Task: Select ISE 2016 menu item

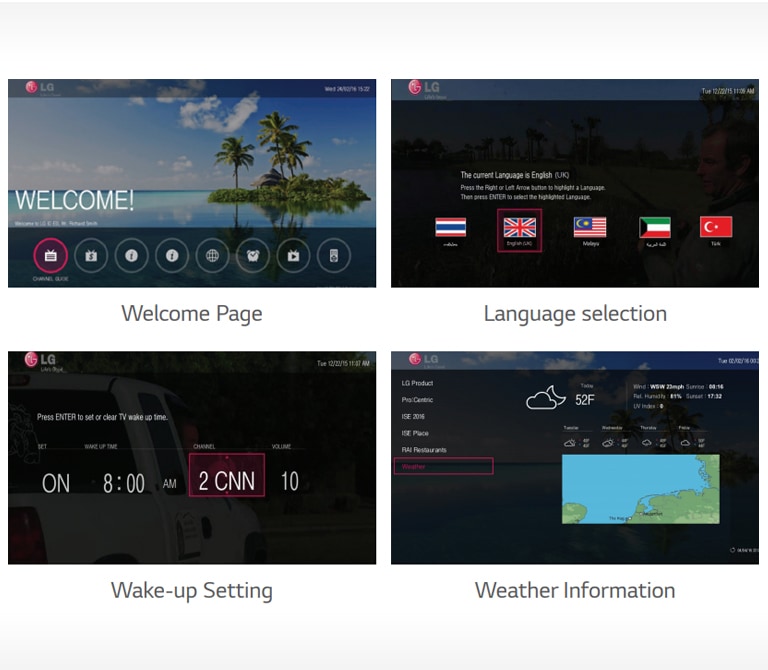Action: (413, 416)
